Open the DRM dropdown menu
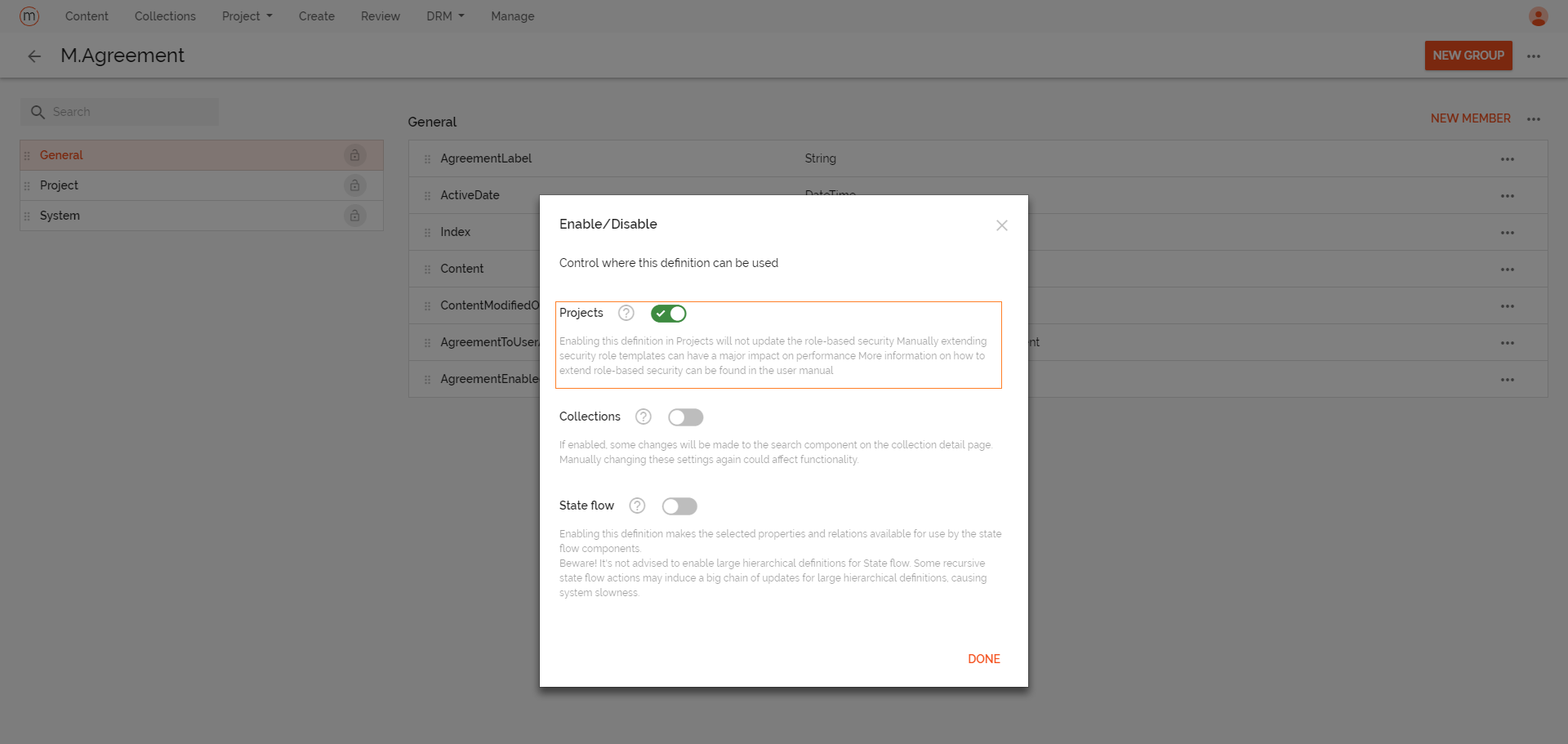The image size is (1568, 744). pyautogui.click(x=445, y=16)
